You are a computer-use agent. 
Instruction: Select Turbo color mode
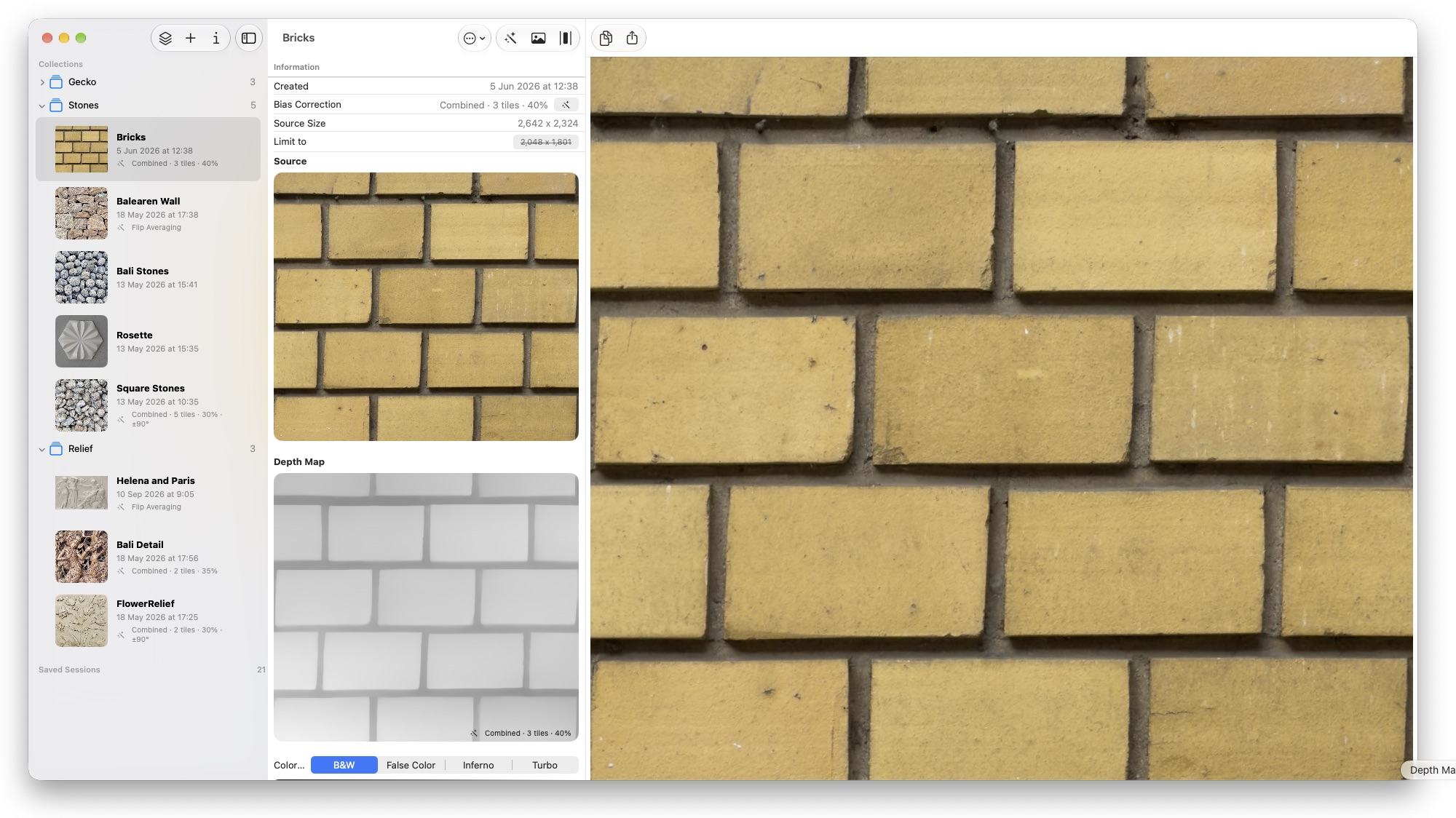coord(545,765)
